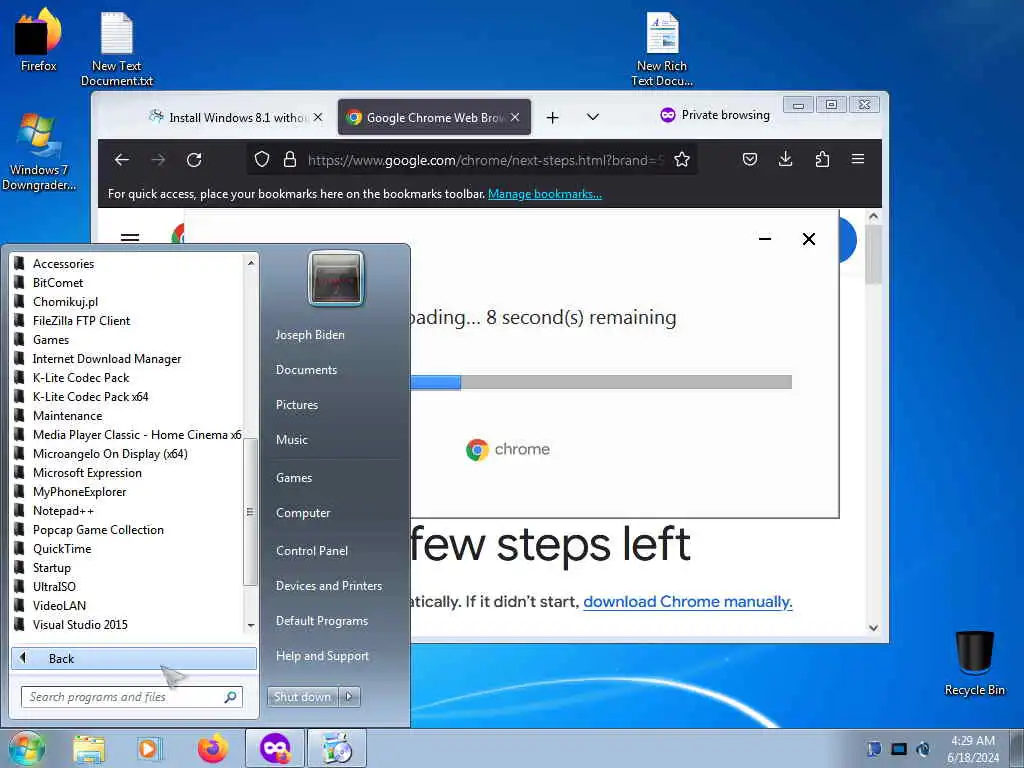Viewport: 1024px width, 768px height.
Task: Close the Chrome download dialog with X
Action: pyautogui.click(x=808, y=239)
